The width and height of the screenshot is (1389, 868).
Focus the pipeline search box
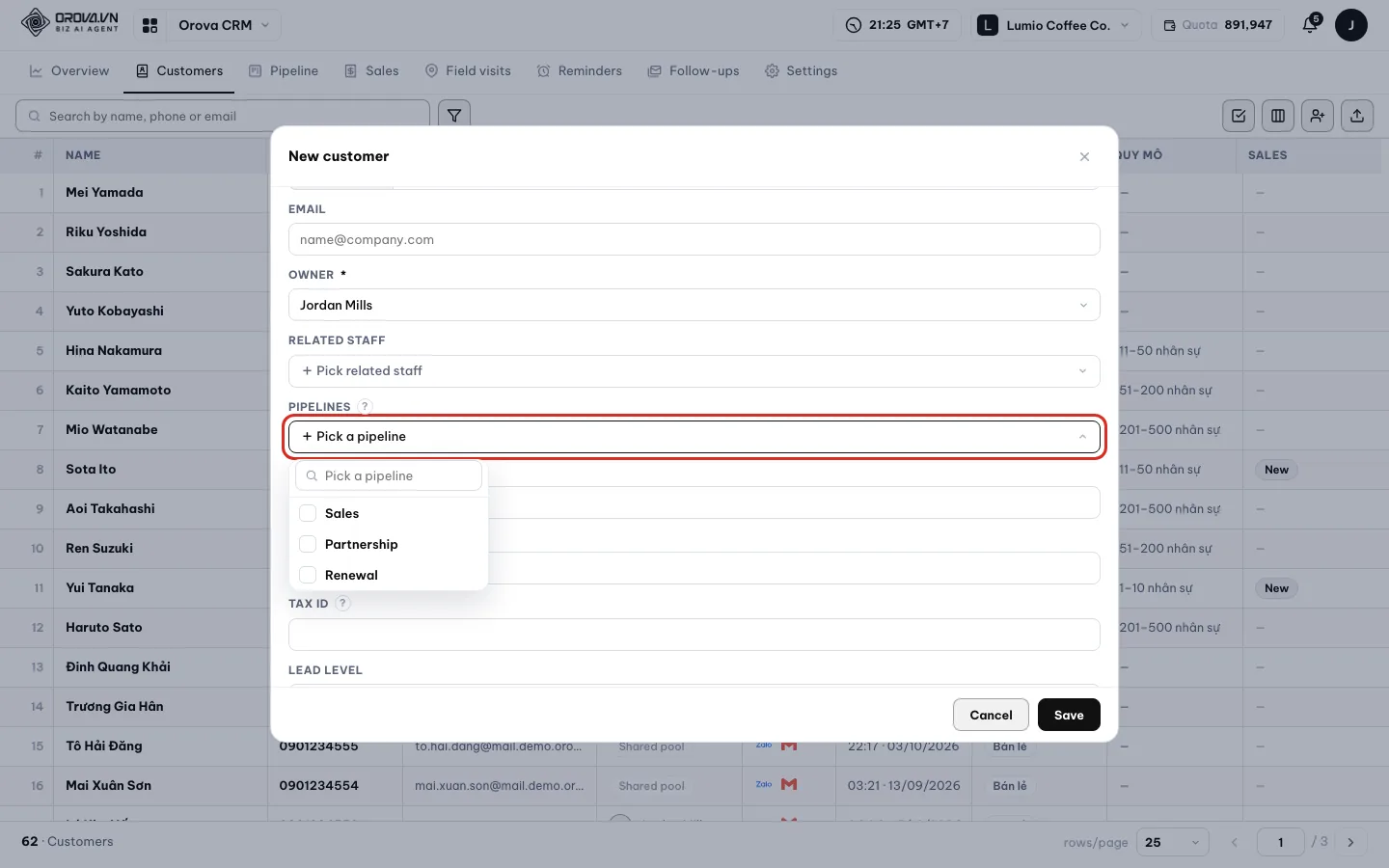tap(389, 475)
